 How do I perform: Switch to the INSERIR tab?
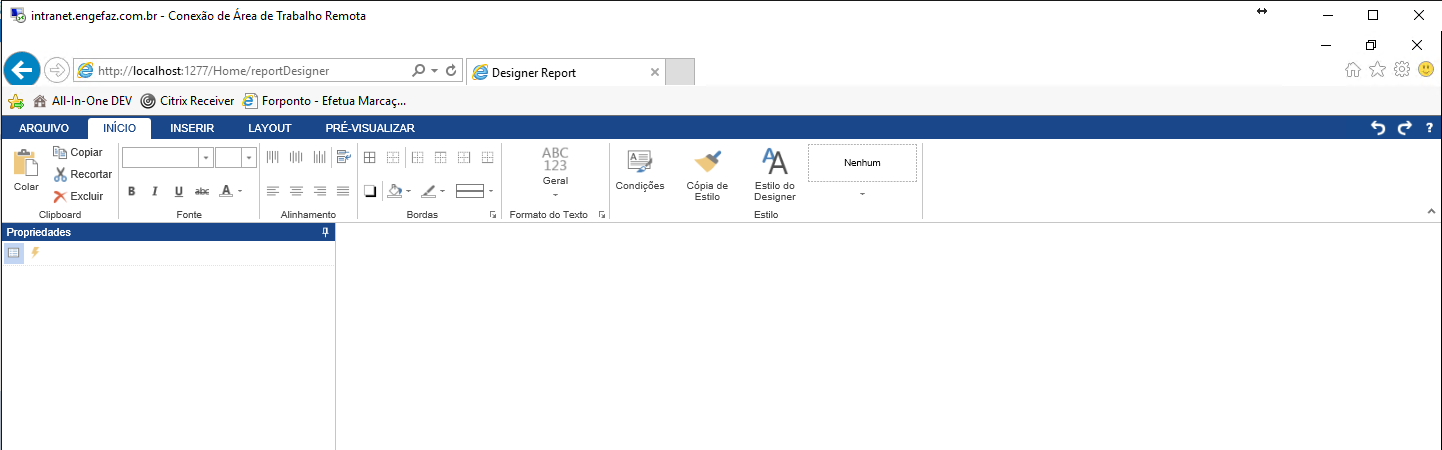point(192,128)
